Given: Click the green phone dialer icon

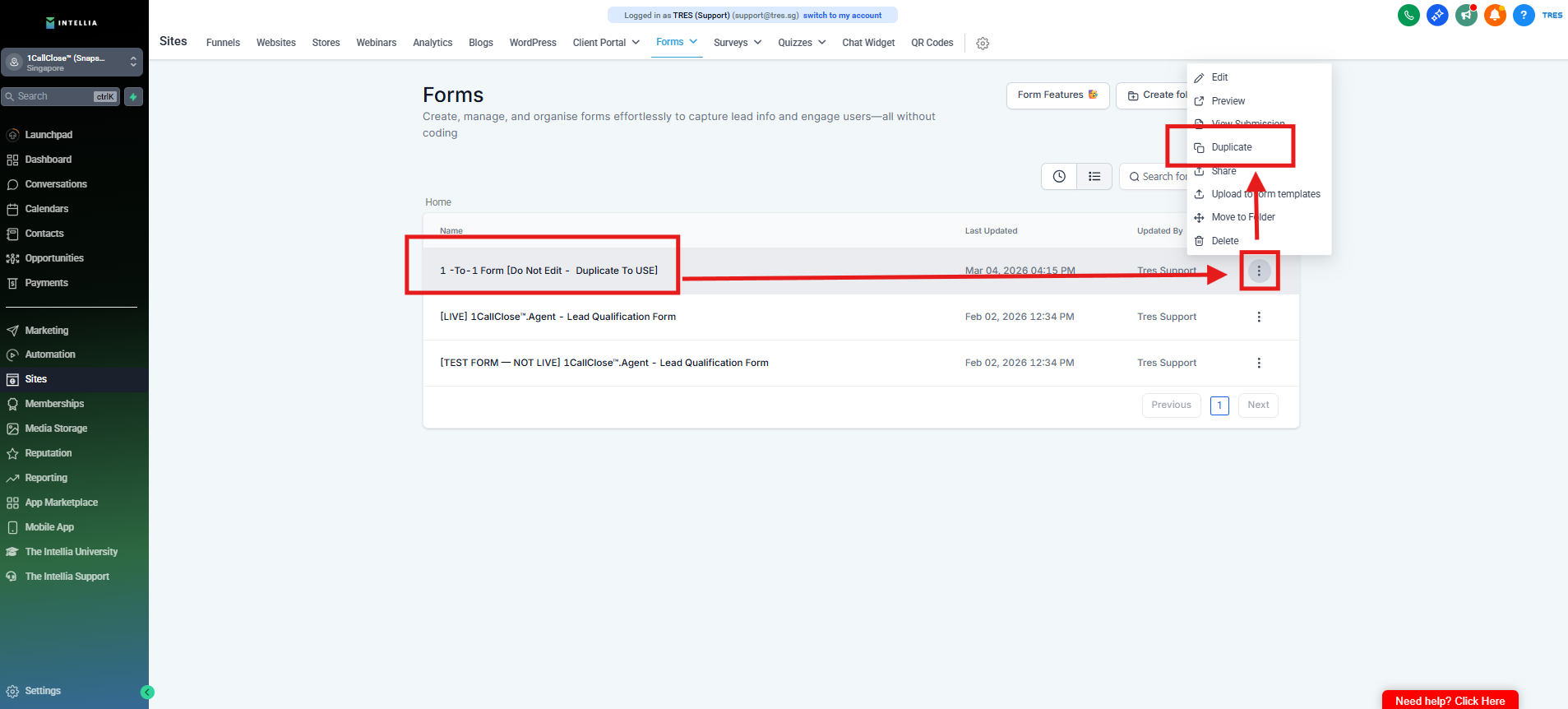Looking at the screenshot, I should coord(1408,15).
